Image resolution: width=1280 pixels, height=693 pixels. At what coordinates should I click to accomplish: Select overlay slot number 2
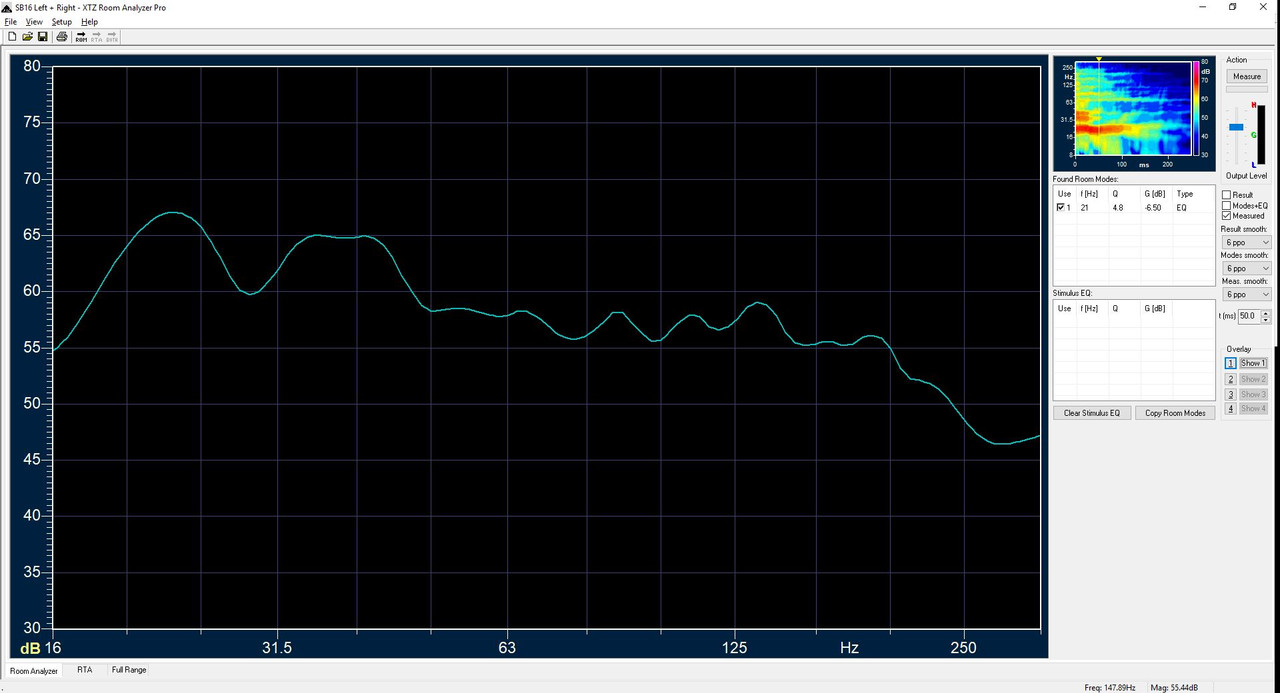1232,379
